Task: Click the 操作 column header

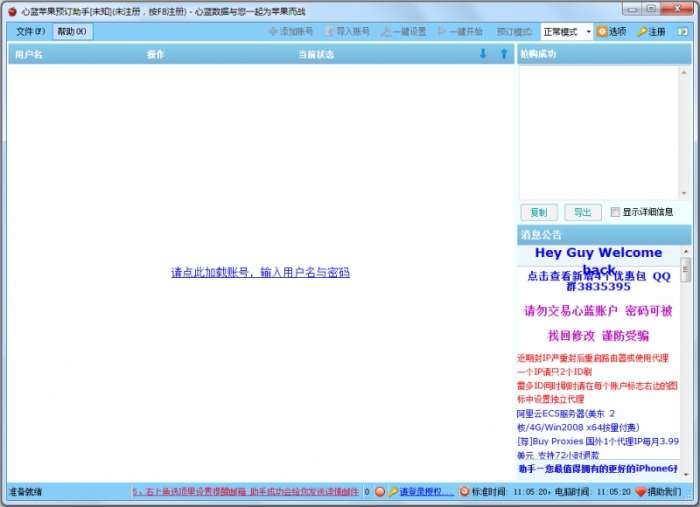Action: coord(155,54)
